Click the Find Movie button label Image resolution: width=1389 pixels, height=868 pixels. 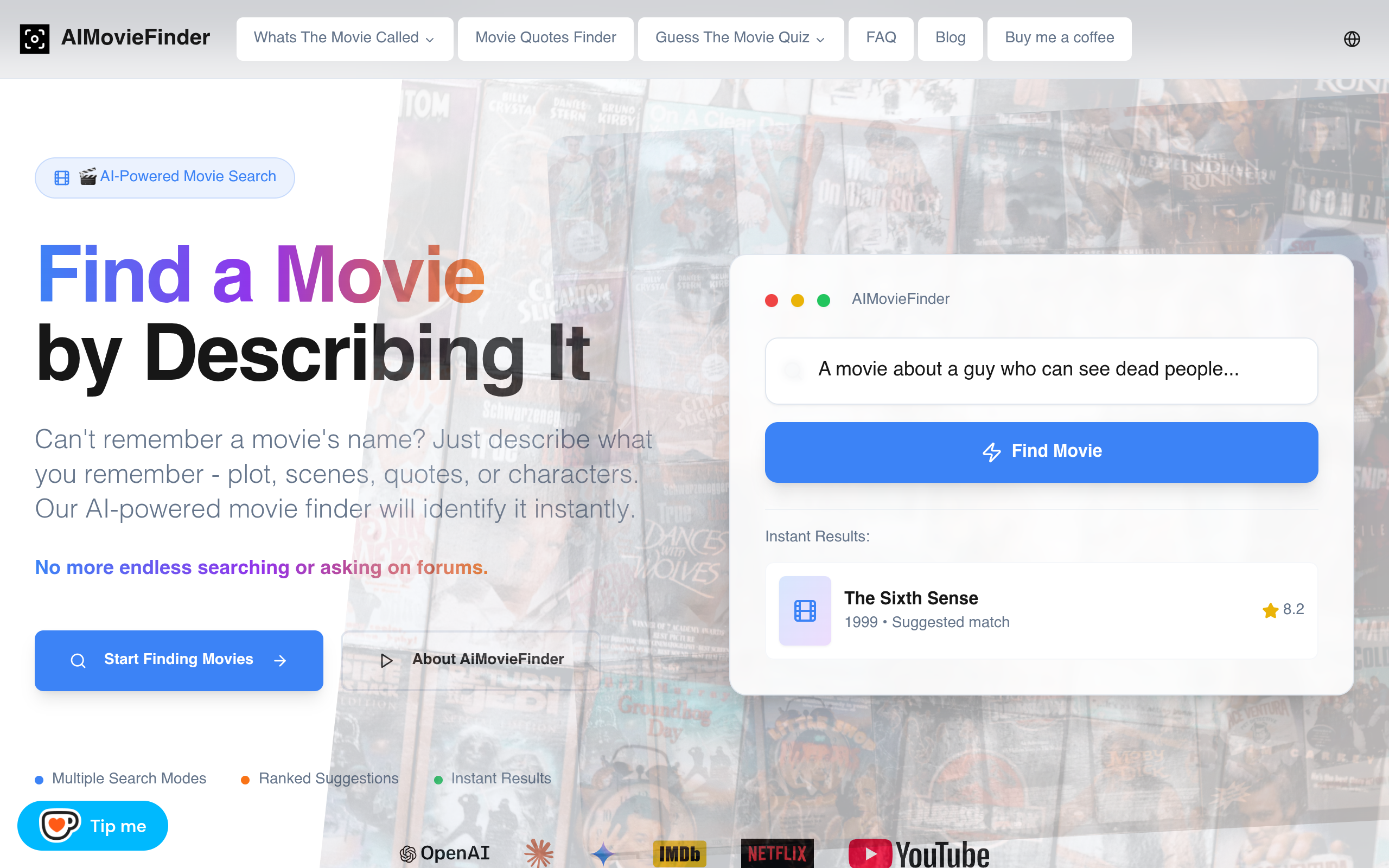1056,451
